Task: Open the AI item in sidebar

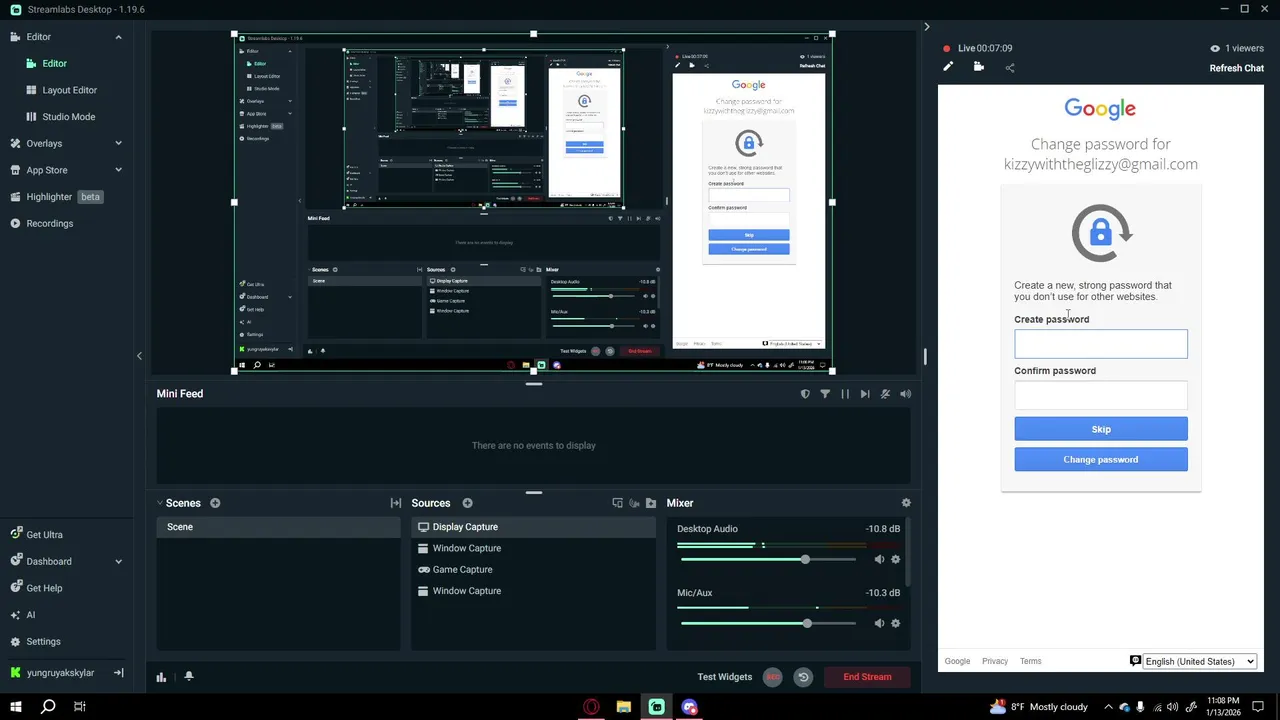Action: click(23, 615)
